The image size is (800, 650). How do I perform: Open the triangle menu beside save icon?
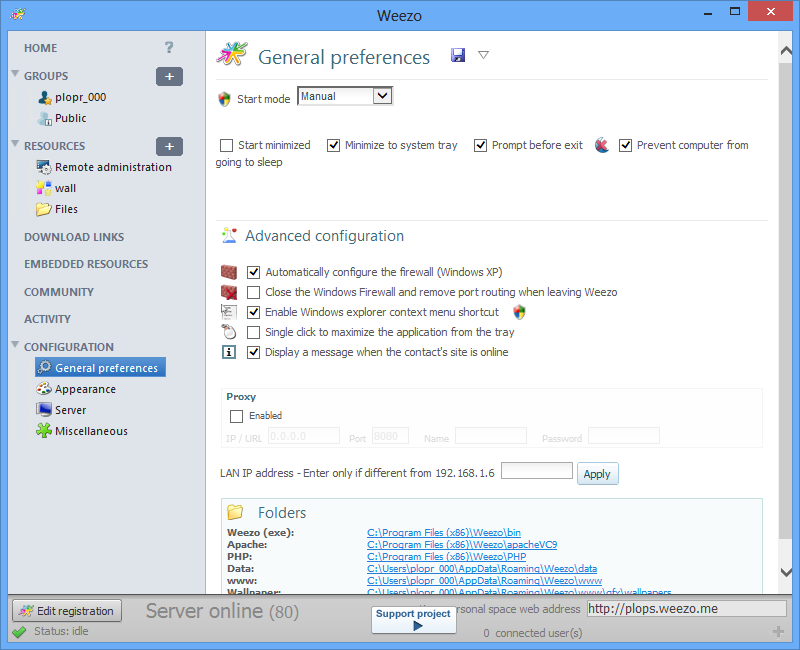[483, 55]
